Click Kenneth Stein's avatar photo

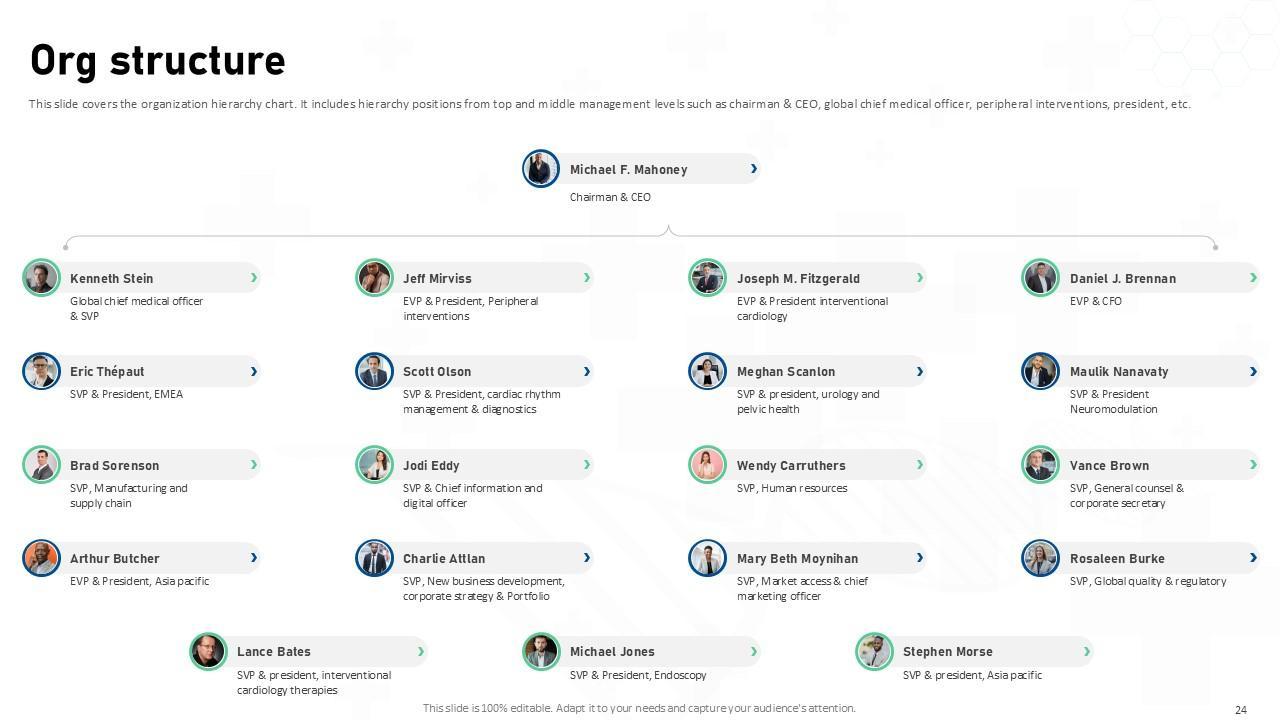[x=41, y=278]
